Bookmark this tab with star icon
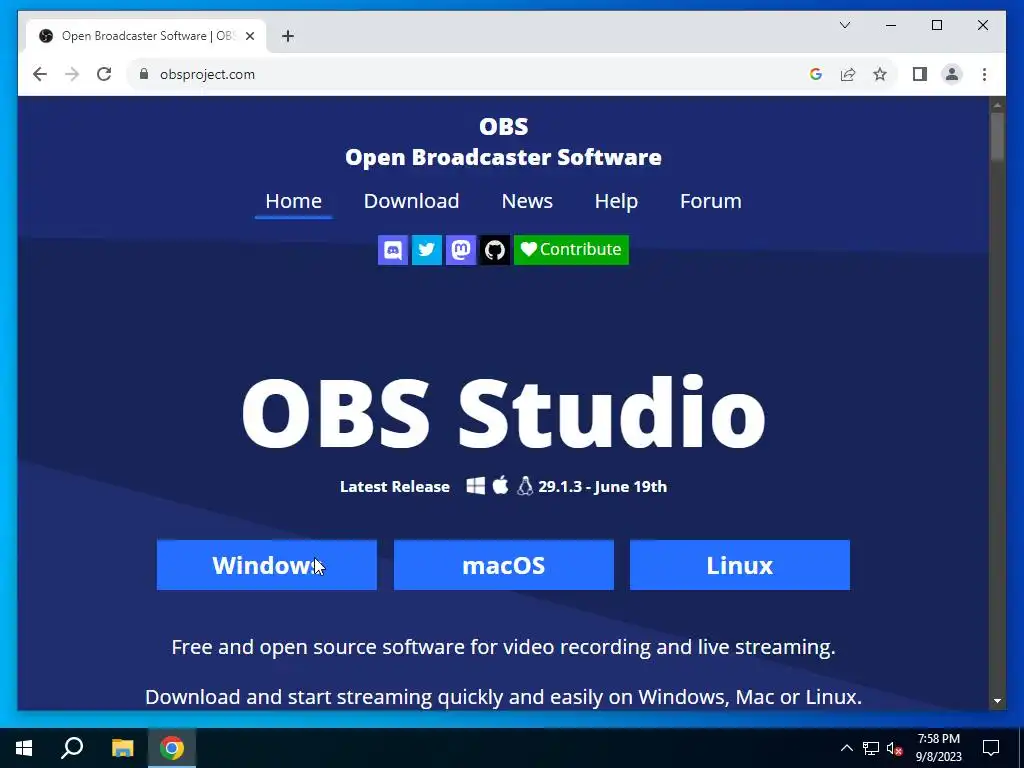This screenshot has width=1024, height=768. [x=880, y=74]
